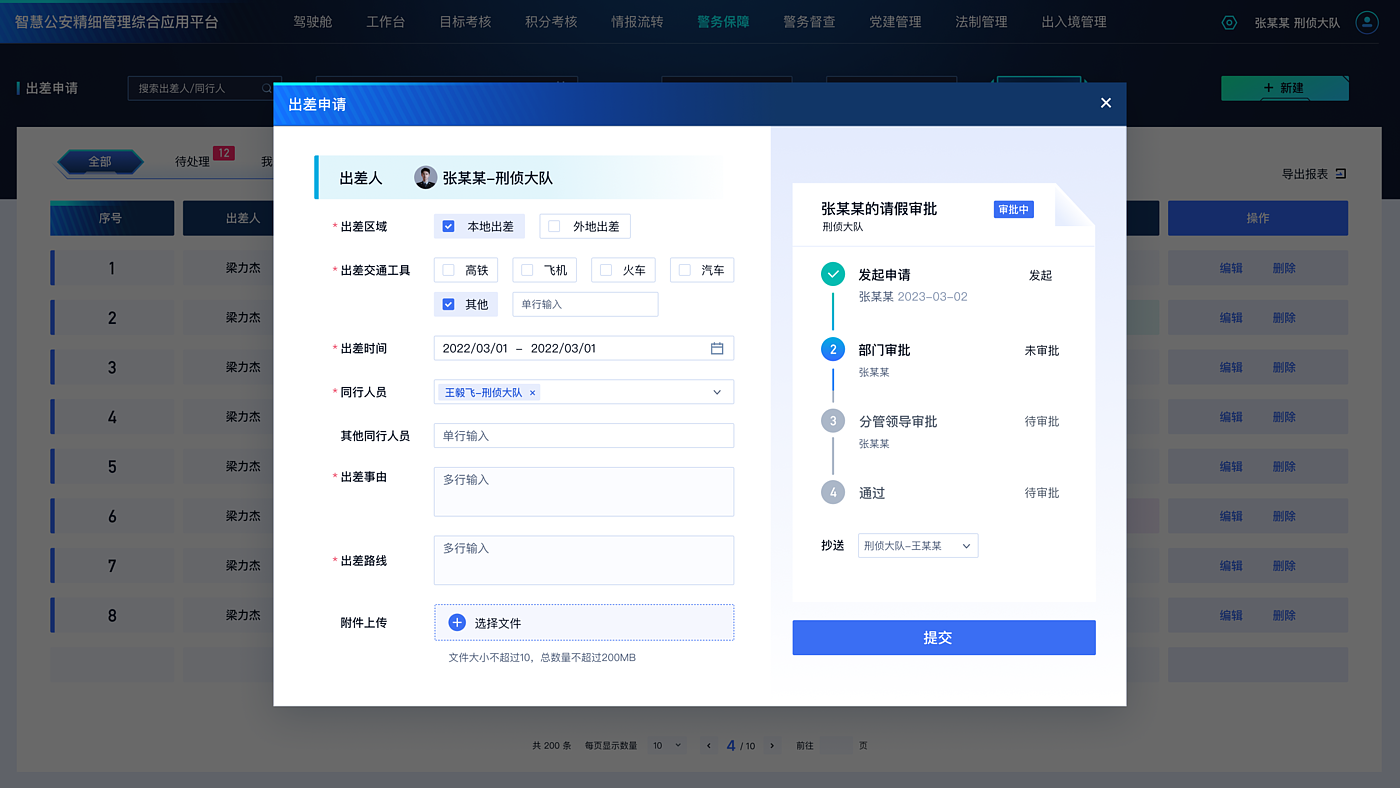
Task: Open 出入境管理 in top navigation
Action: (x=1074, y=22)
